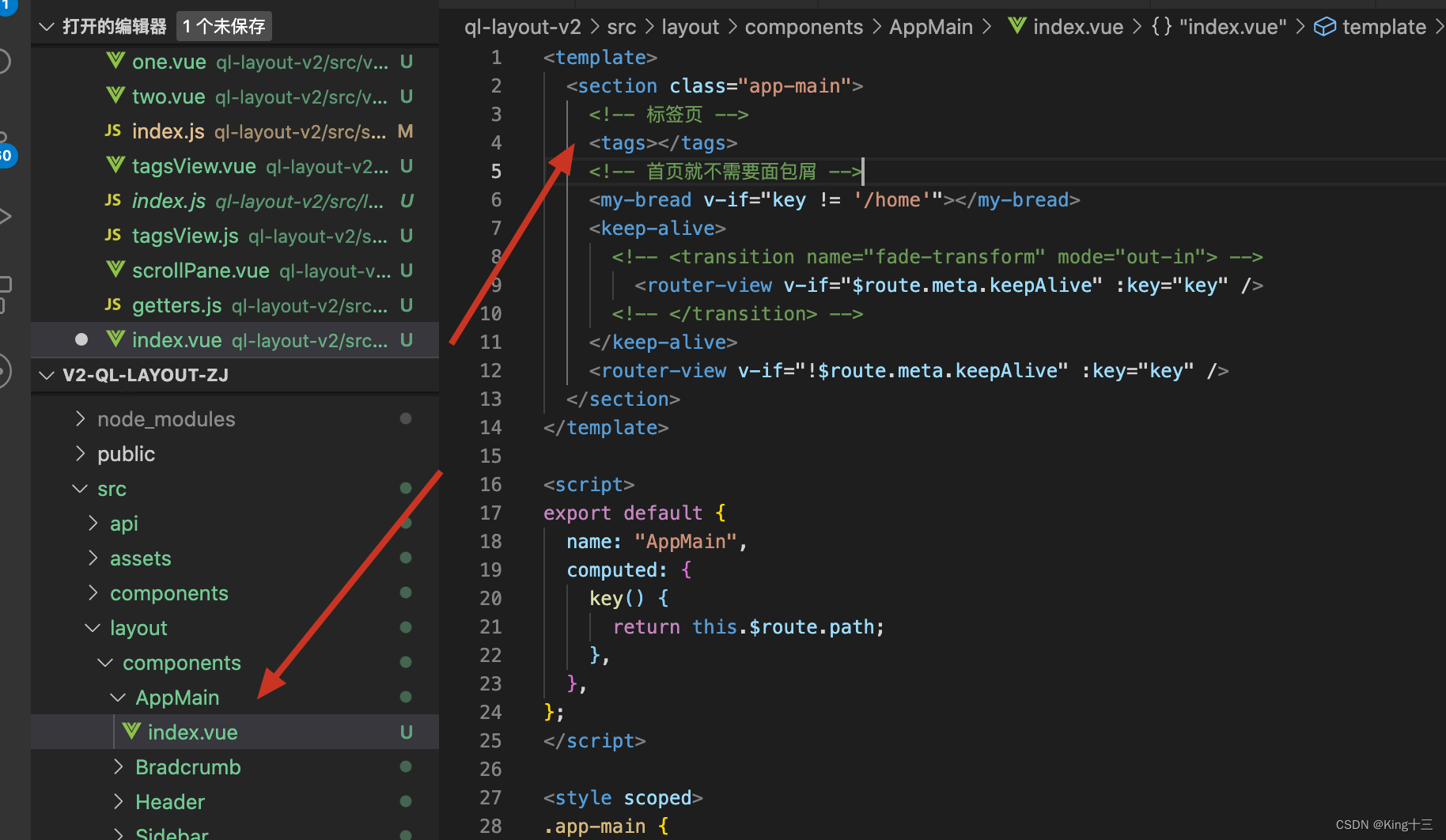Click the Vue icon in breadcrumb before index.vue
The height and width of the screenshot is (840, 1446).
pyautogui.click(x=1017, y=26)
